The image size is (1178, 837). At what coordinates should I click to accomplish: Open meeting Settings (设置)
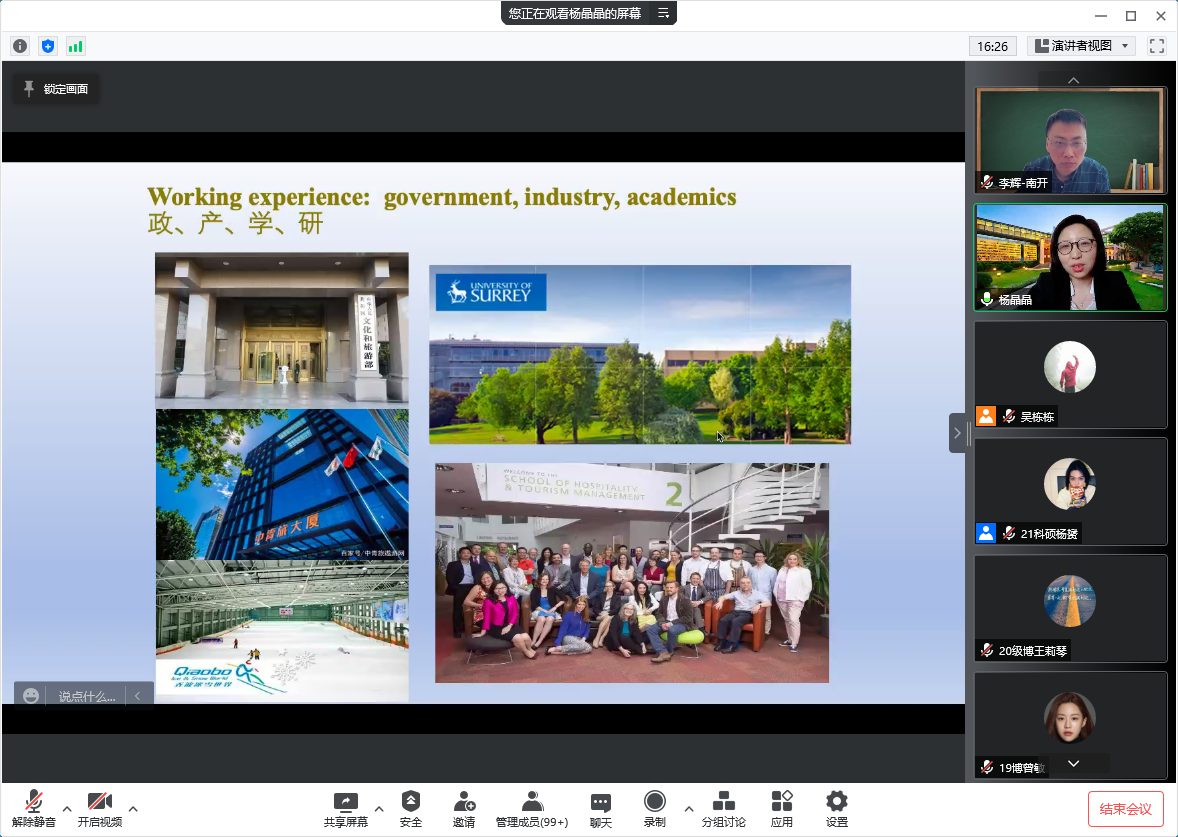[x=837, y=808]
